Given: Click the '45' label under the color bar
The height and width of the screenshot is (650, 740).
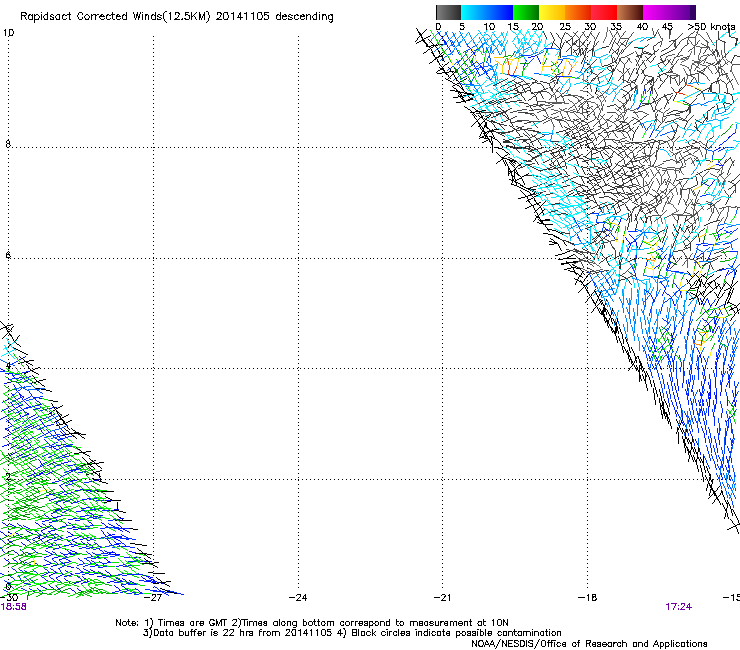Looking at the screenshot, I should pos(667,27).
